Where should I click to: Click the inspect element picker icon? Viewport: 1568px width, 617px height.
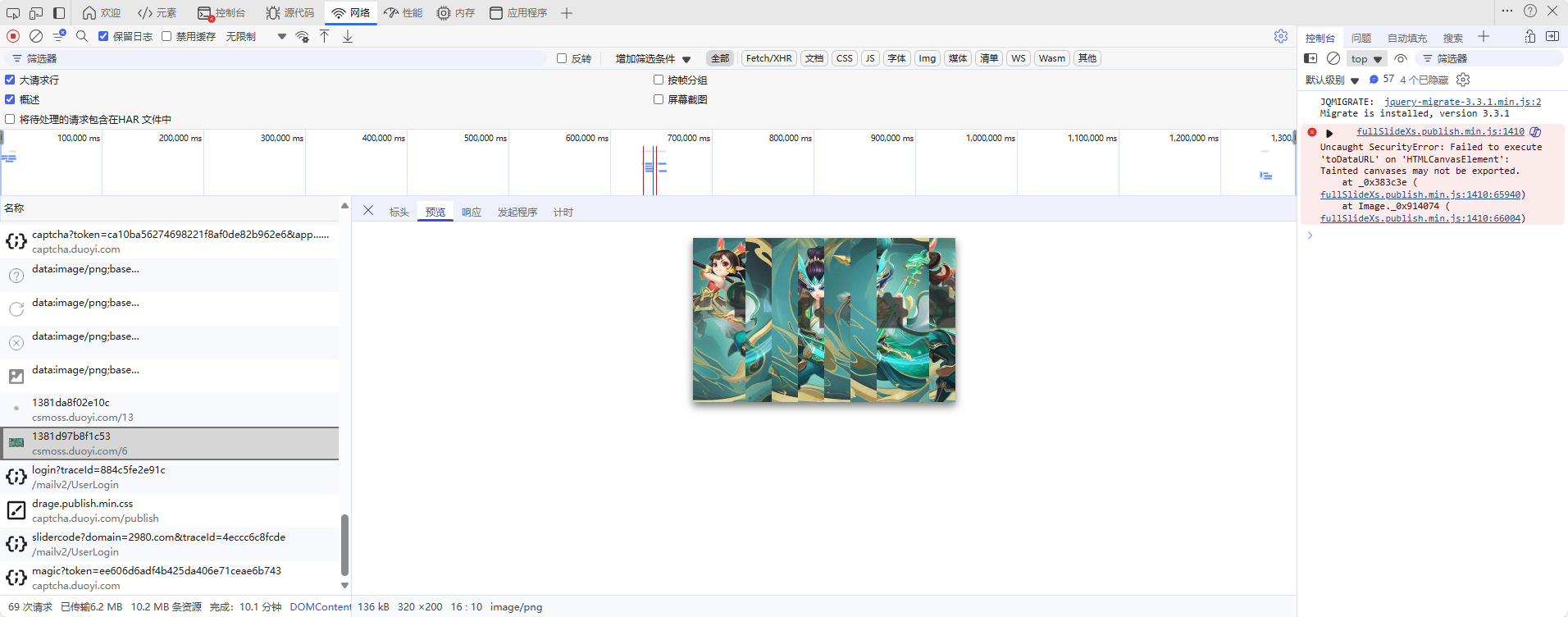13,13
